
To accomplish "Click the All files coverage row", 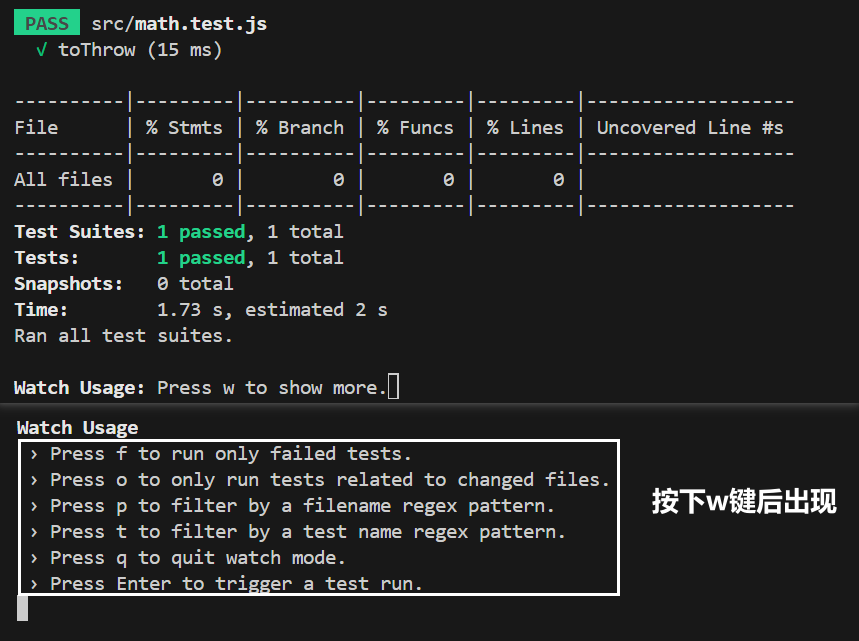I will click(63, 180).
